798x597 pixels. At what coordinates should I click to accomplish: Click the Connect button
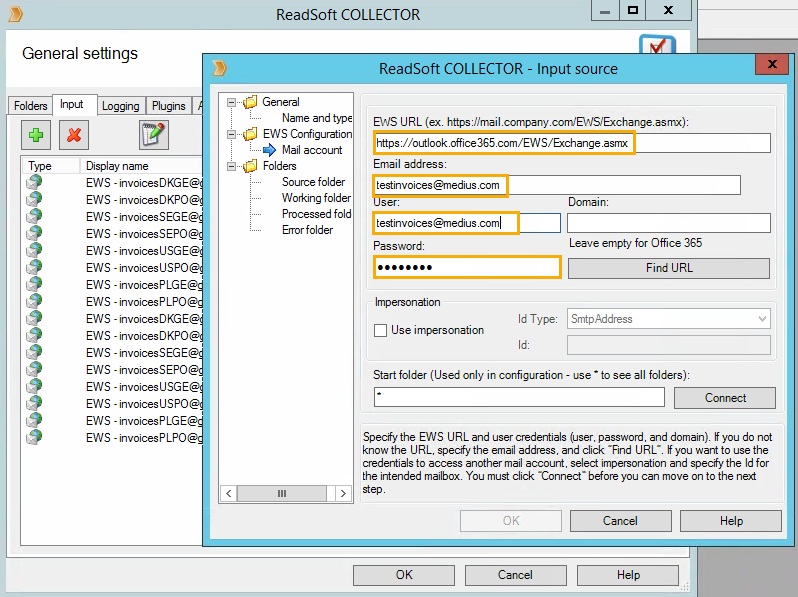coord(725,398)
